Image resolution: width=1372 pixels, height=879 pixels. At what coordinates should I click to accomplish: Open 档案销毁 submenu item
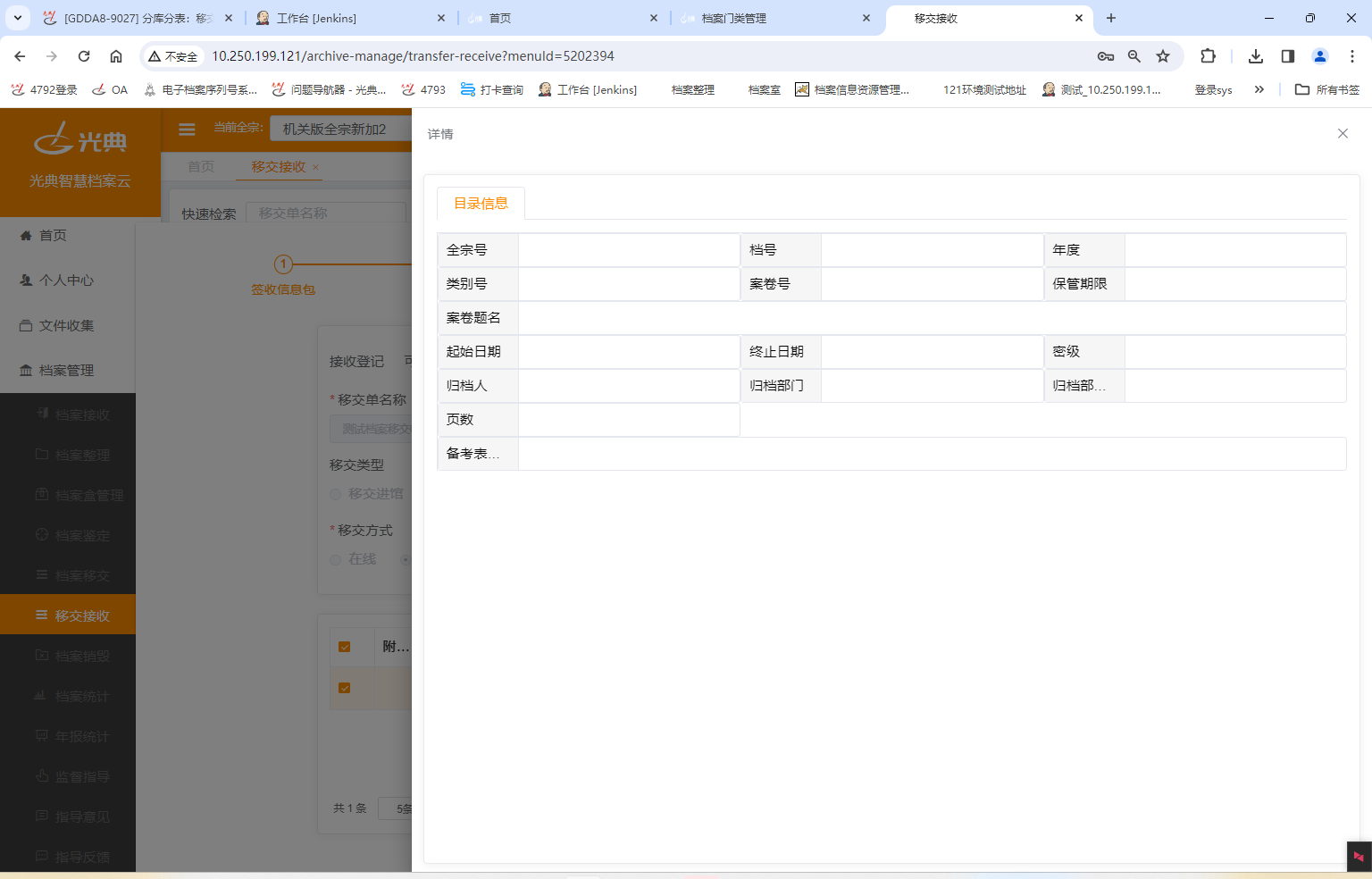click(82, 657)
